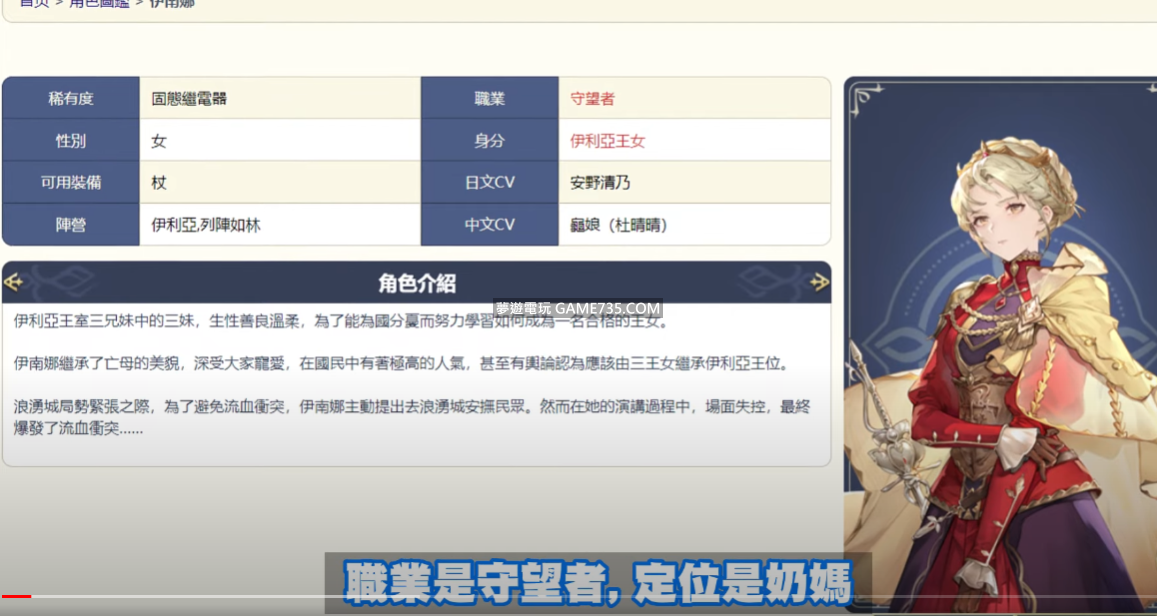
Task: Select the 身分 header cell
Action: coord(490,140)
